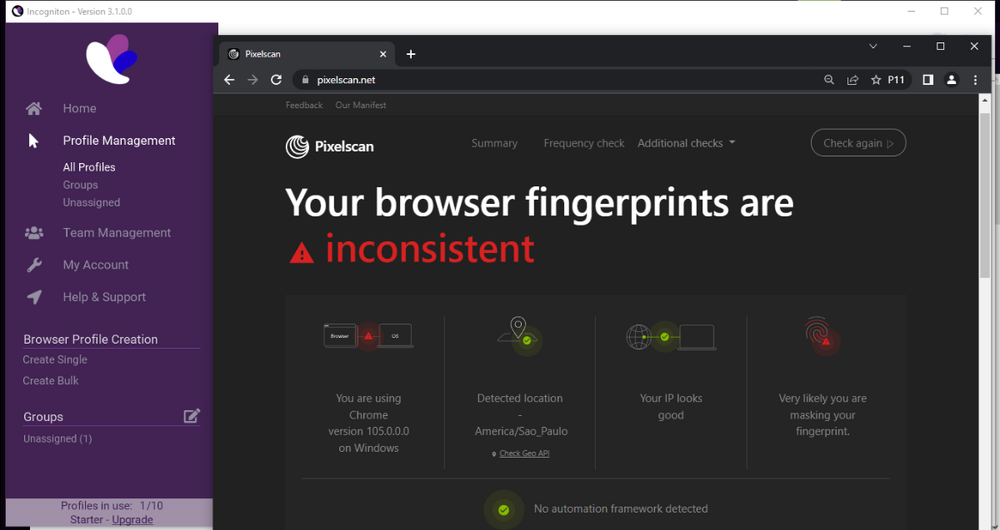Click the Upgrade link
Viewport: 1000px width, 530px height.
tap(132, 520)
